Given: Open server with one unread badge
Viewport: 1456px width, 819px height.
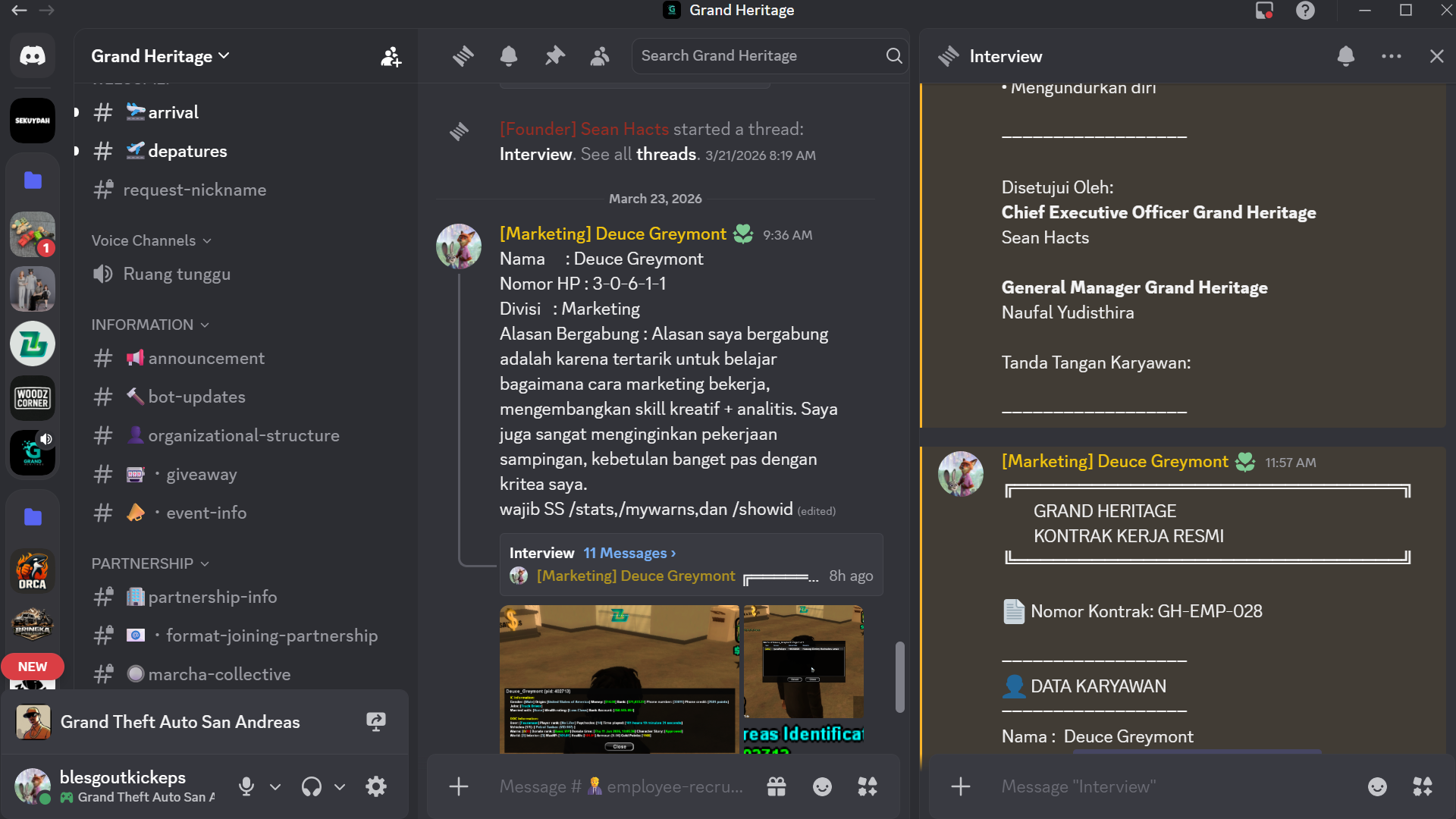Looking at the screenshot, I should (33, 234).
